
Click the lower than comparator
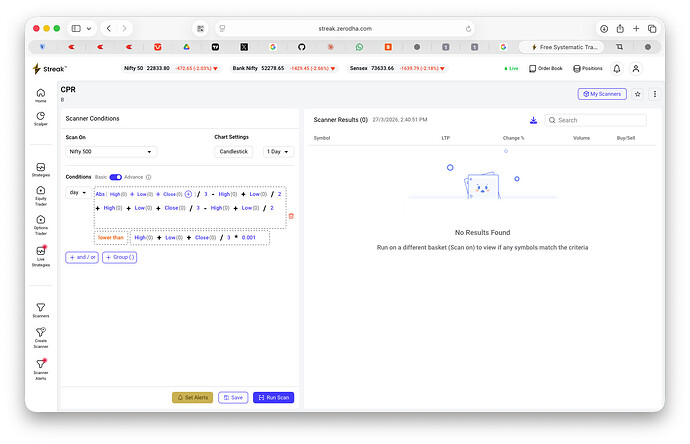tap(110, 238)
